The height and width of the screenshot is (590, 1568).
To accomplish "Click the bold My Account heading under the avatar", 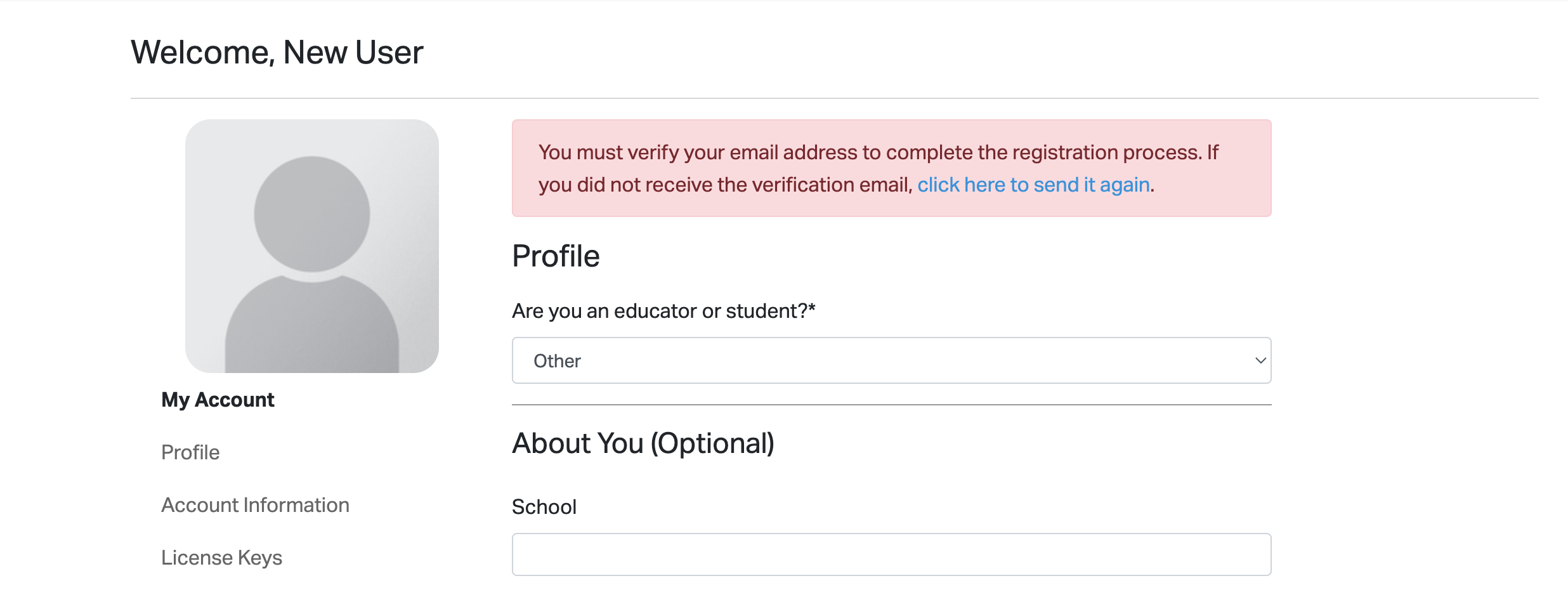I will coord(218,400).
